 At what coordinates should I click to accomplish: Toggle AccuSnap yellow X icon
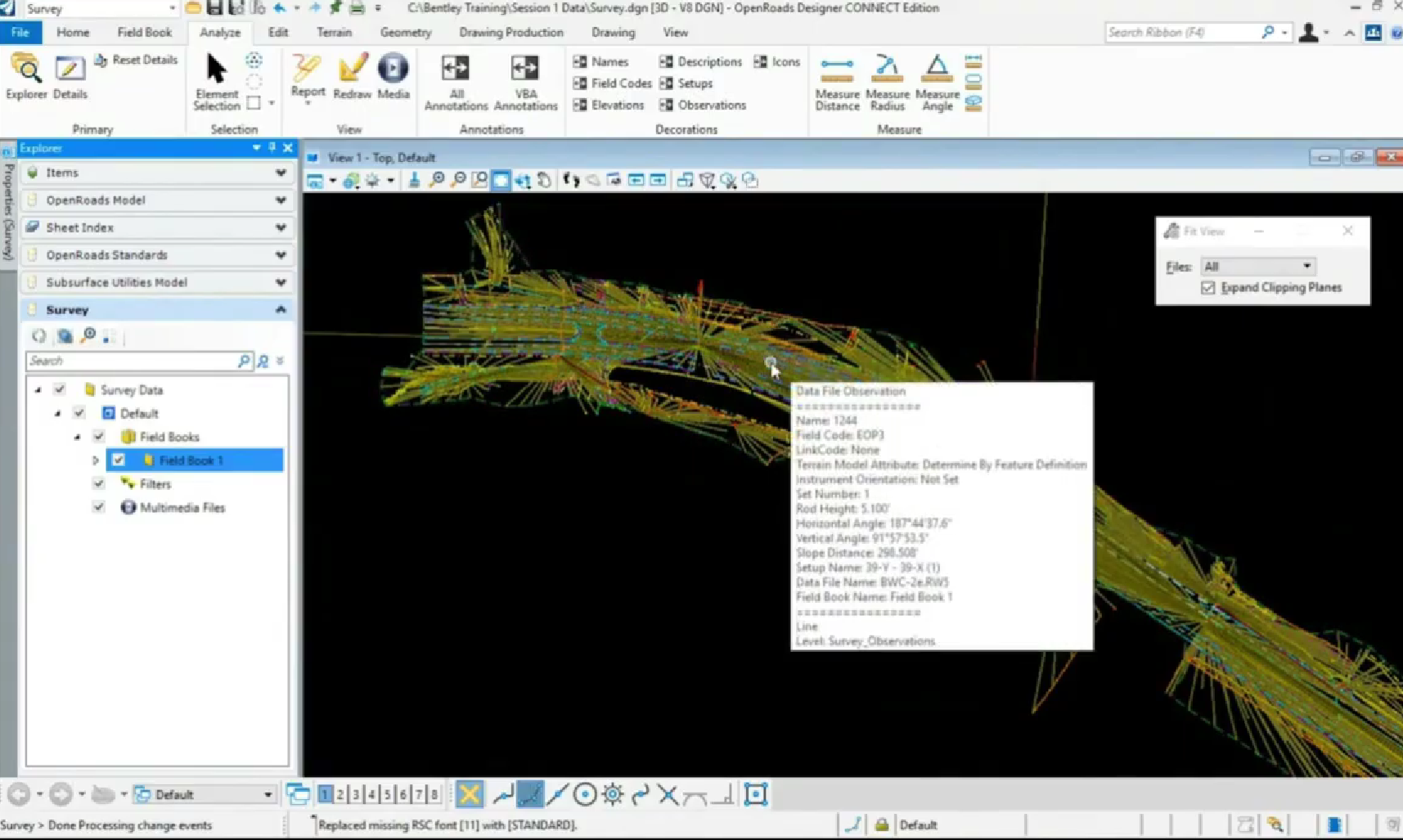(x=470, y=794)
